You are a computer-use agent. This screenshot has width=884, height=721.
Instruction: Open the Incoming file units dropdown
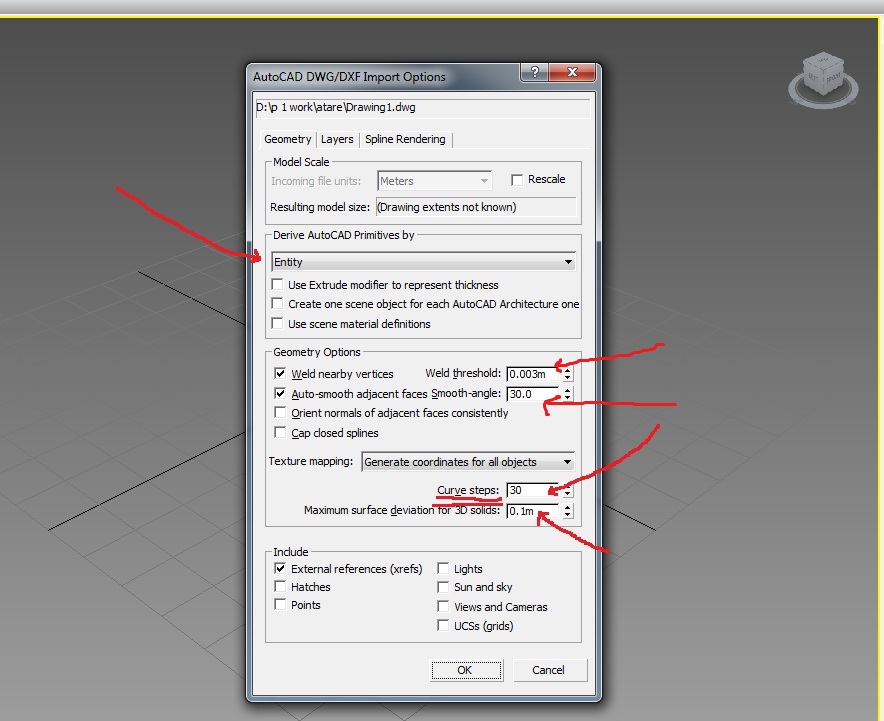[434, 181]
